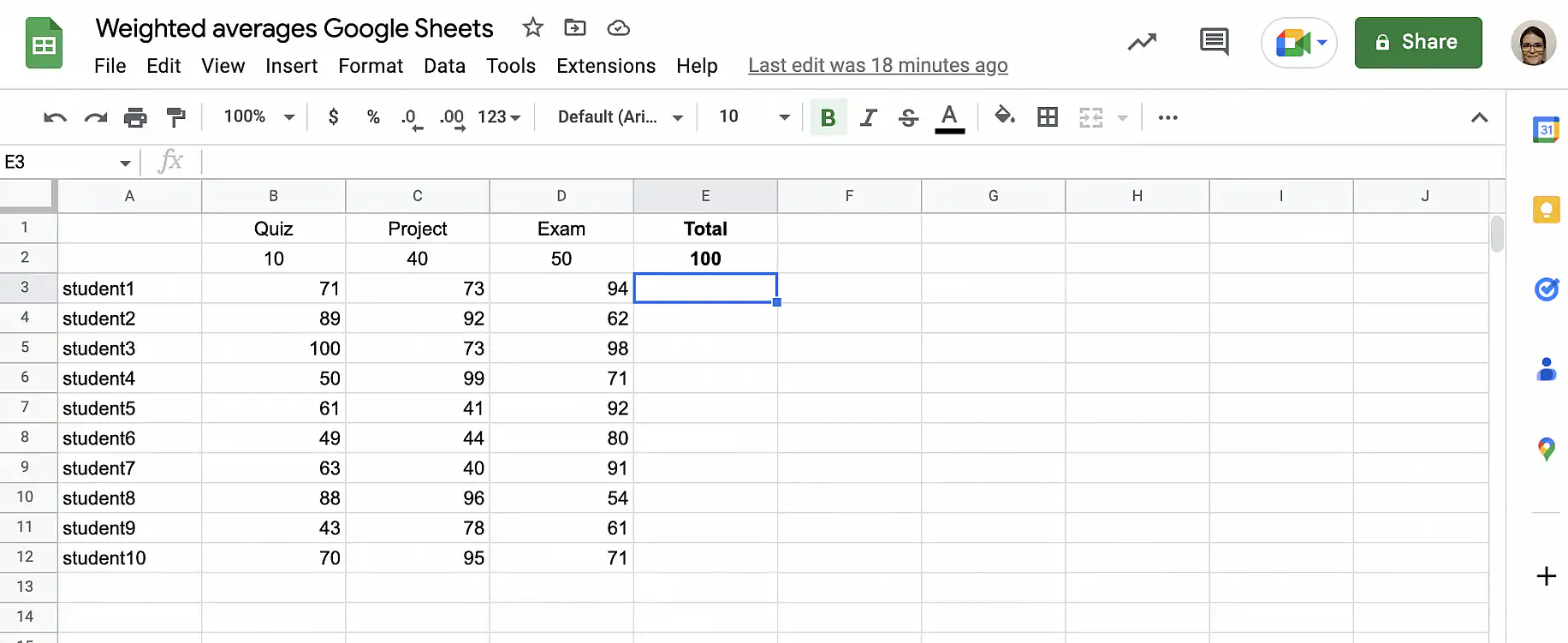Increase decimal places icon
Viewport: 1568px width, 643px height.
coord(452,118)
